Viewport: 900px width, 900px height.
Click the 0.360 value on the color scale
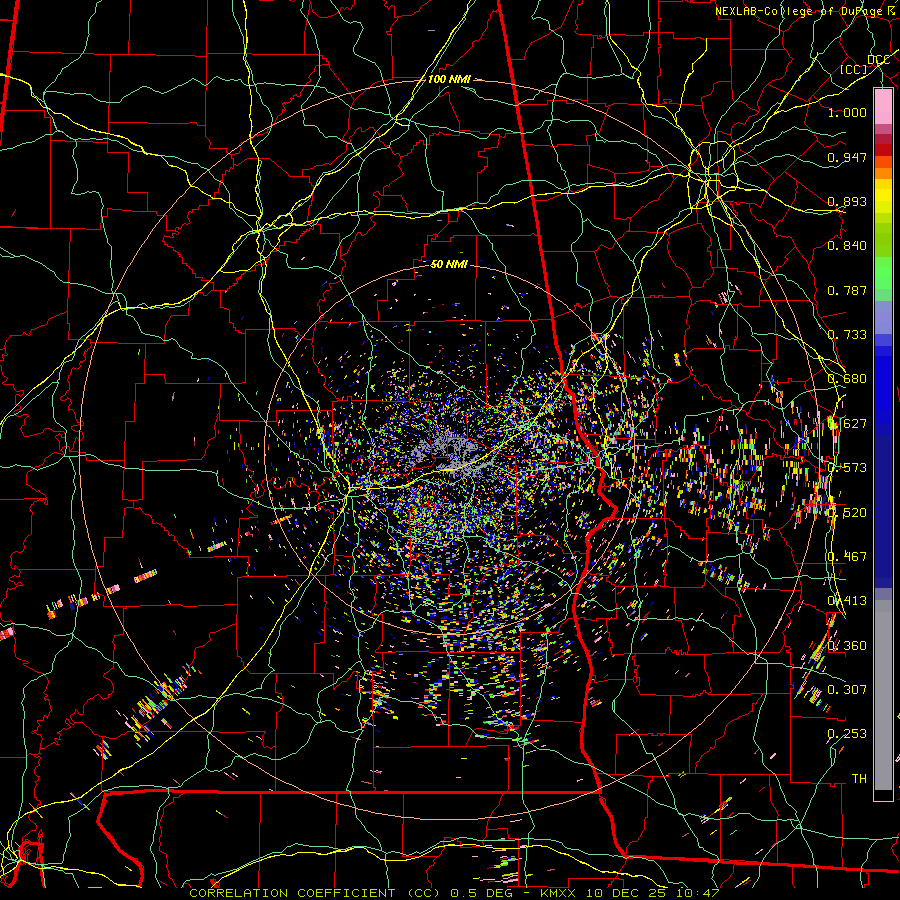click(847, 646)
